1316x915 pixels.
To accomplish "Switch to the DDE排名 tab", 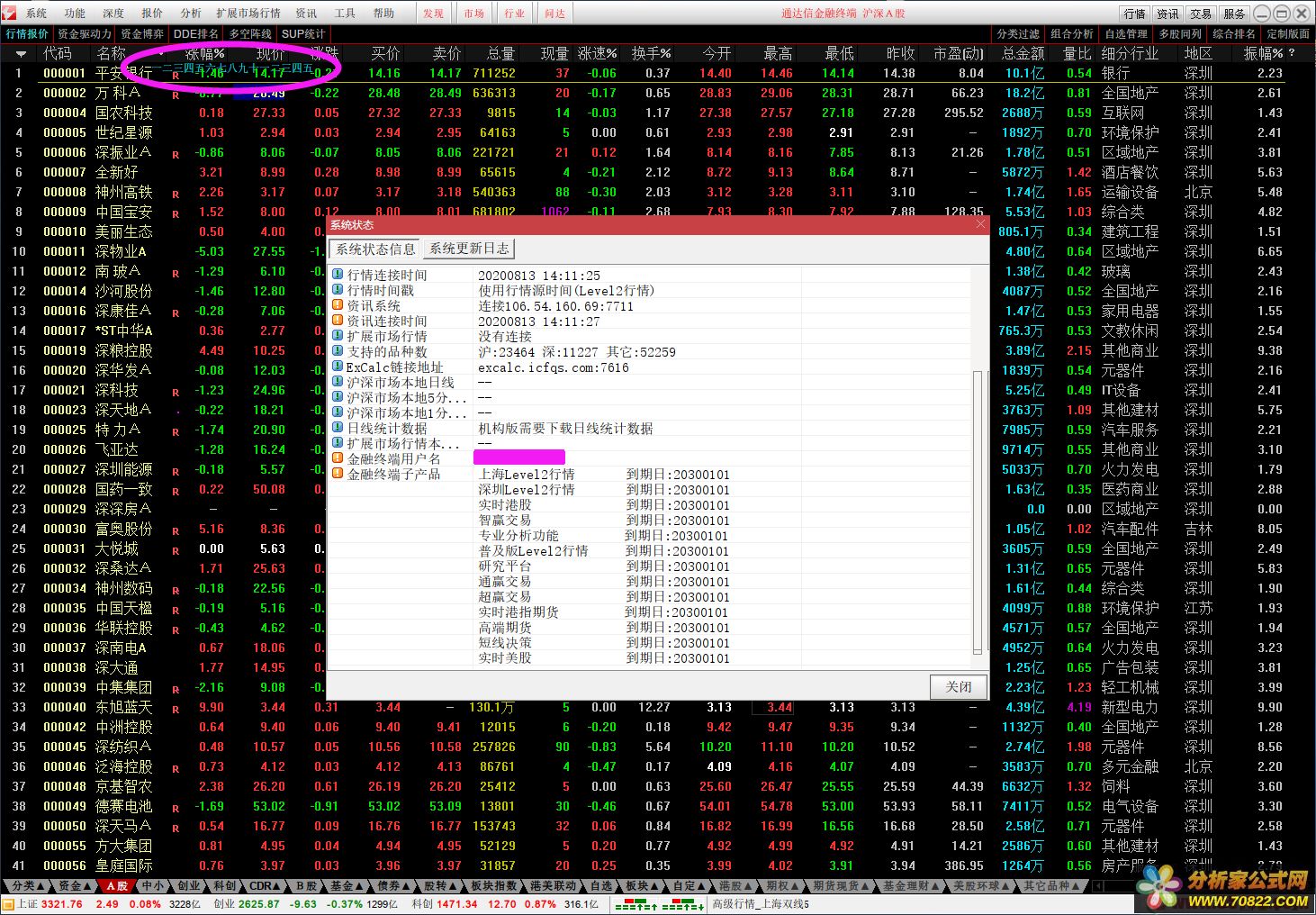I will click(196, 34).
